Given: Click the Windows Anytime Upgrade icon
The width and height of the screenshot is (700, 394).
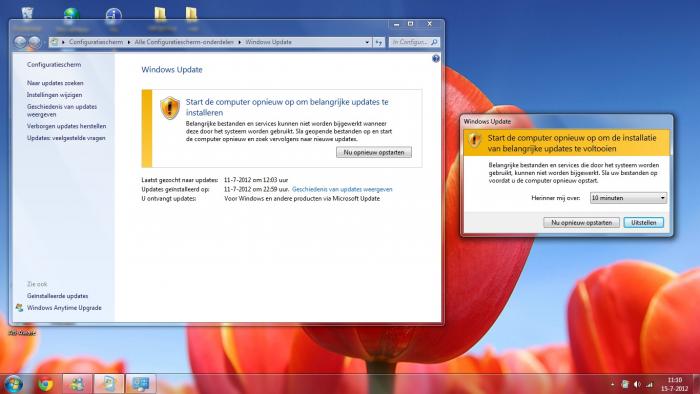Looking at the screenshot, I should click(x=20, y=308).
